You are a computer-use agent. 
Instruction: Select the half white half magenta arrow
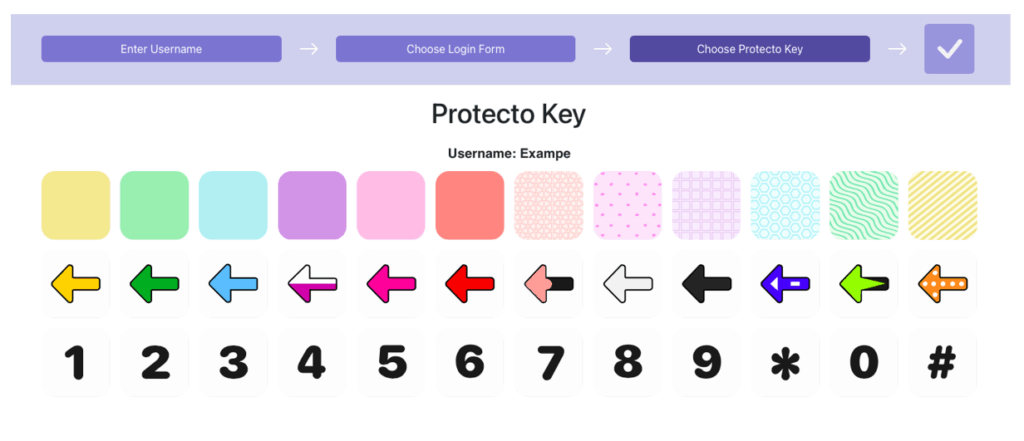pyautogui.click(x=312, y=284)
